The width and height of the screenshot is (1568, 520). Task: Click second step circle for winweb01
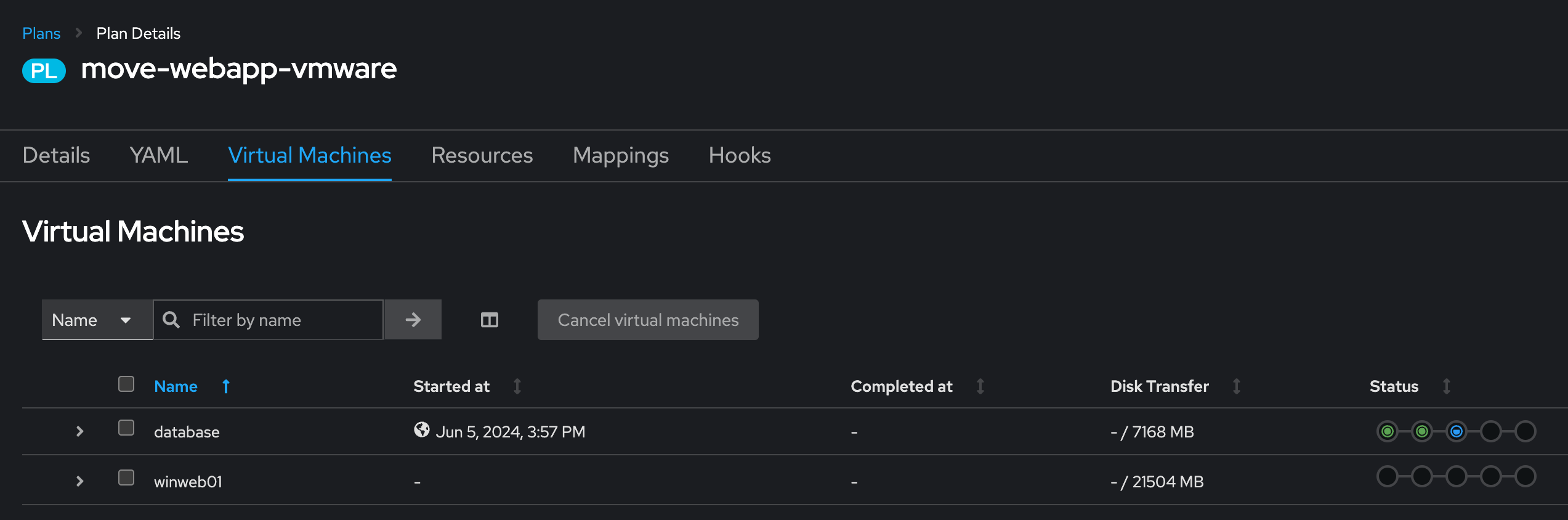(x=1422, y=476)
